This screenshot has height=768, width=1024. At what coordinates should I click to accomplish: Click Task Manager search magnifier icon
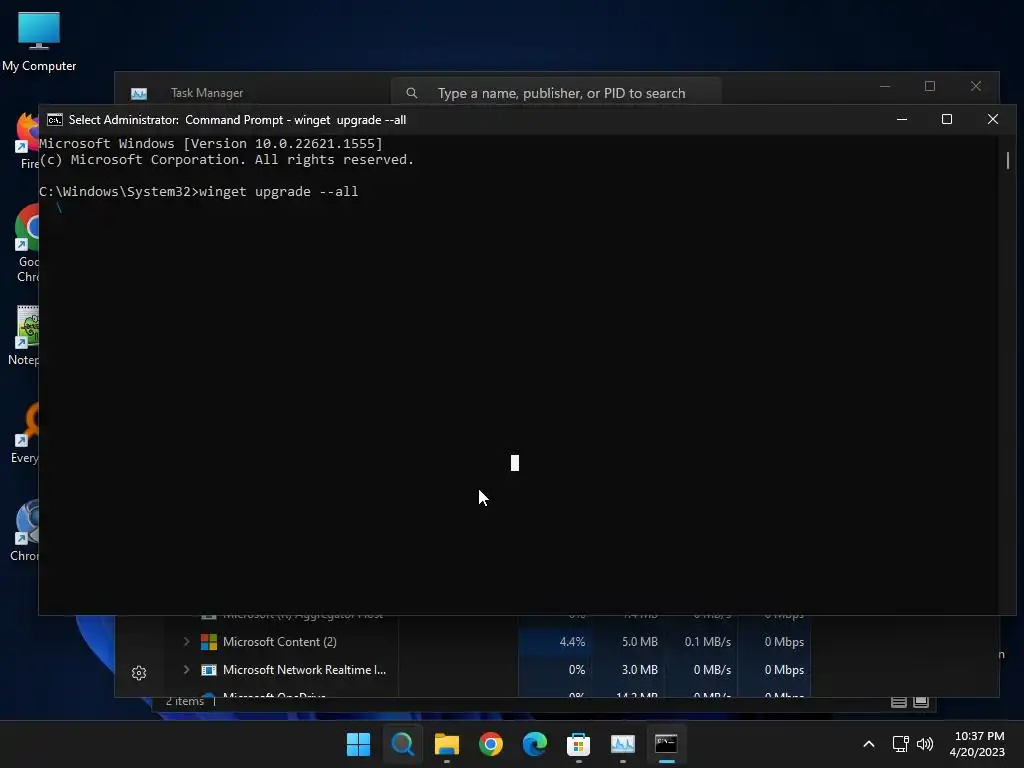pos(411,93)
